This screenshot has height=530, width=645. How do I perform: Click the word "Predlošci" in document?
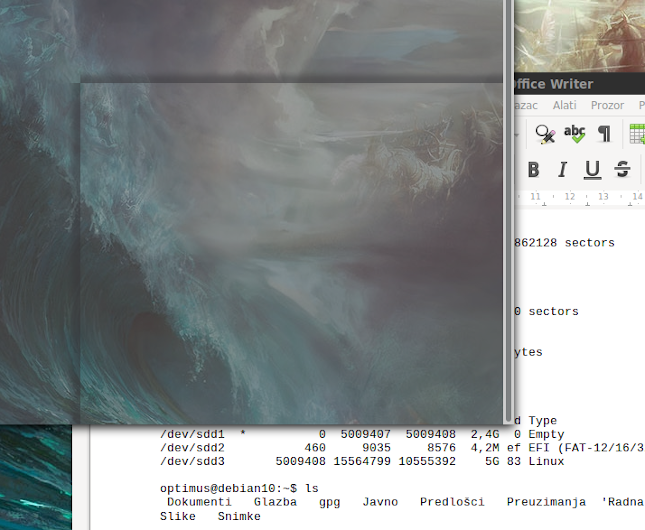452,502
